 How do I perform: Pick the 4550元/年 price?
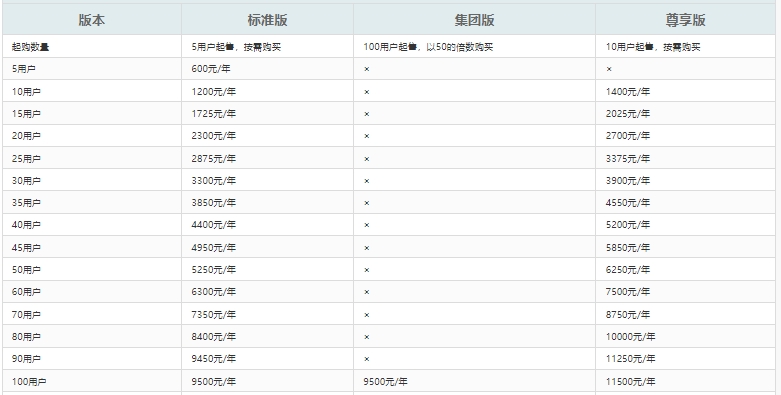pos(628,203)
